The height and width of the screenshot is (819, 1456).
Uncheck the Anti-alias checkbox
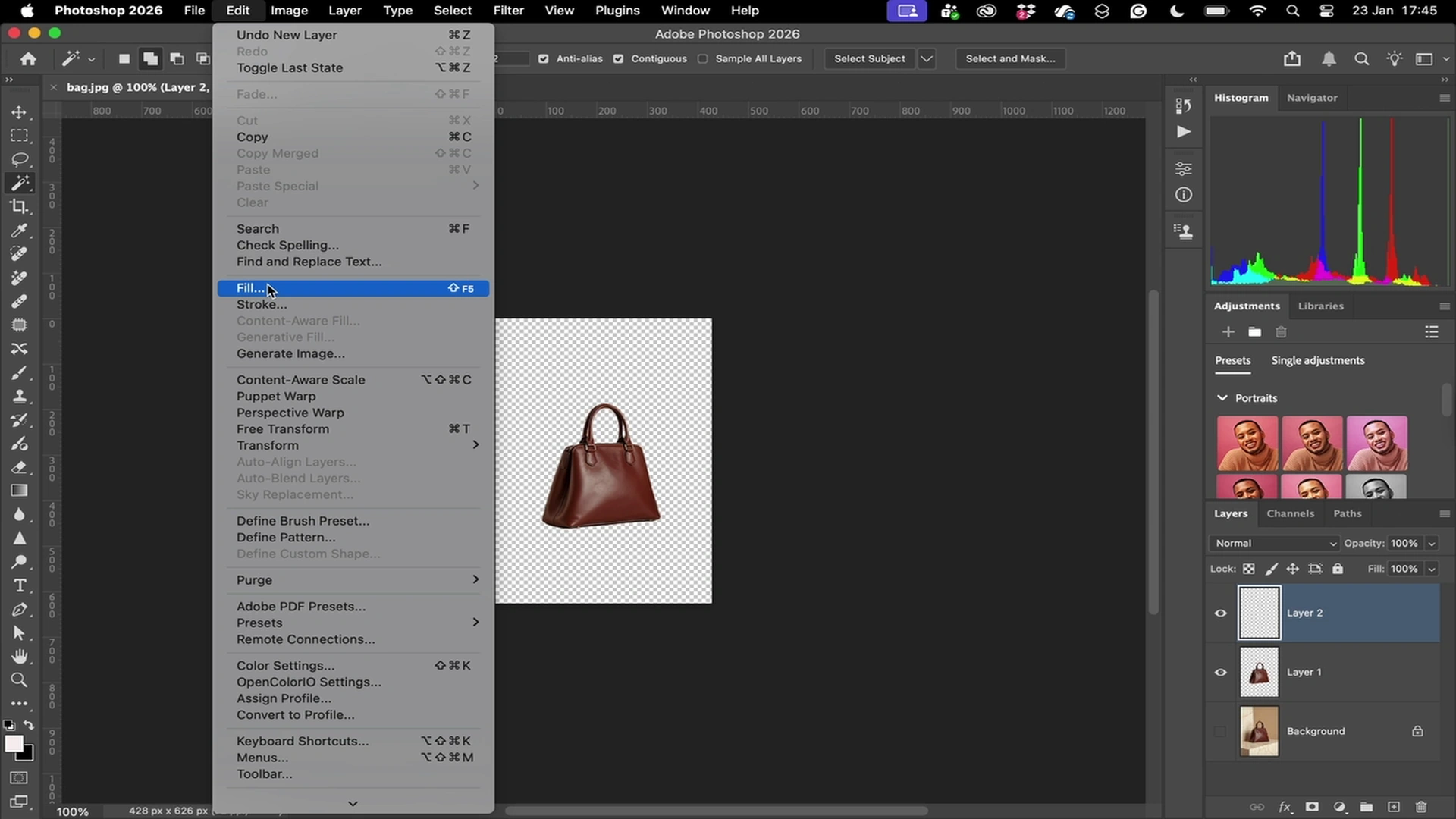coord(543,58)
